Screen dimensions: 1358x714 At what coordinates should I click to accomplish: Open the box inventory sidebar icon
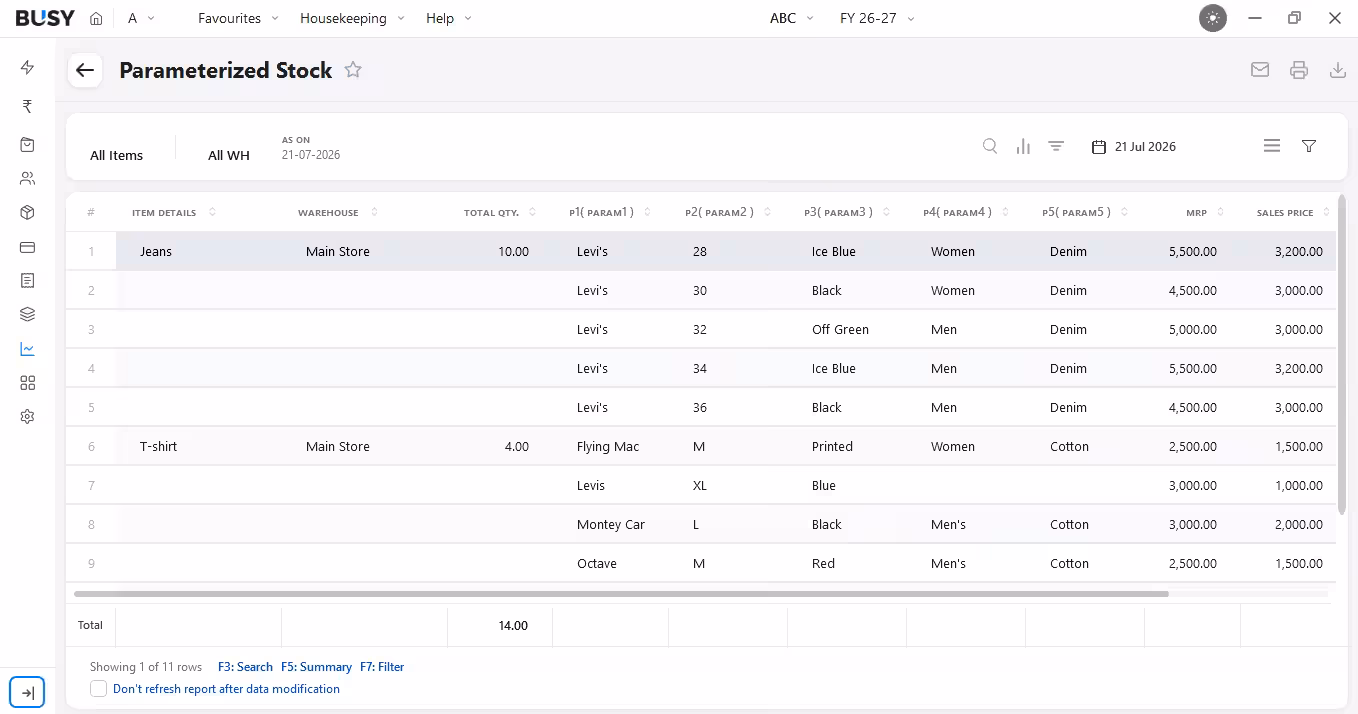tap(27, 213)
